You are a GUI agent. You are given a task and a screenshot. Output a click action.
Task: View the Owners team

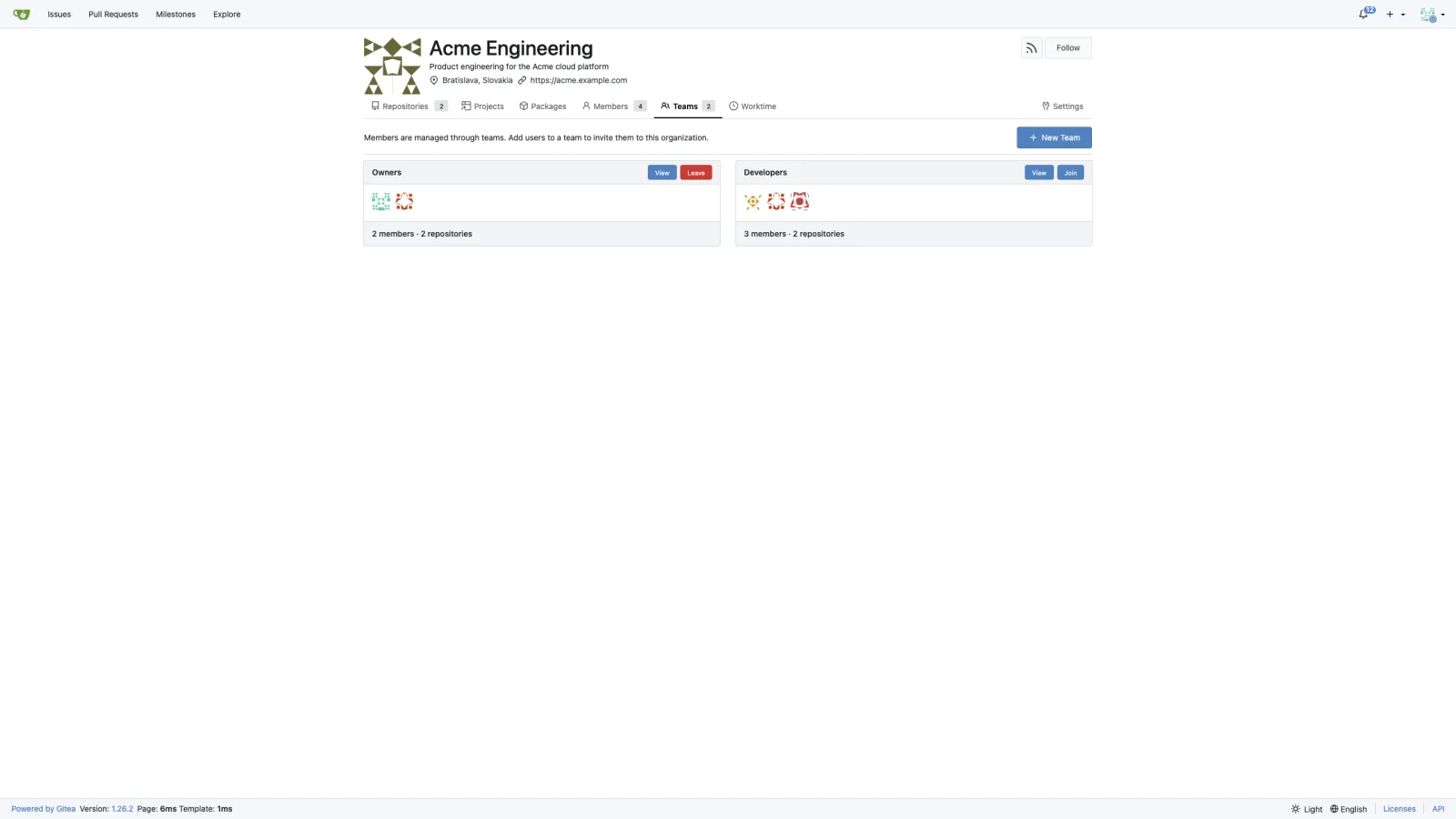point(662,173)
